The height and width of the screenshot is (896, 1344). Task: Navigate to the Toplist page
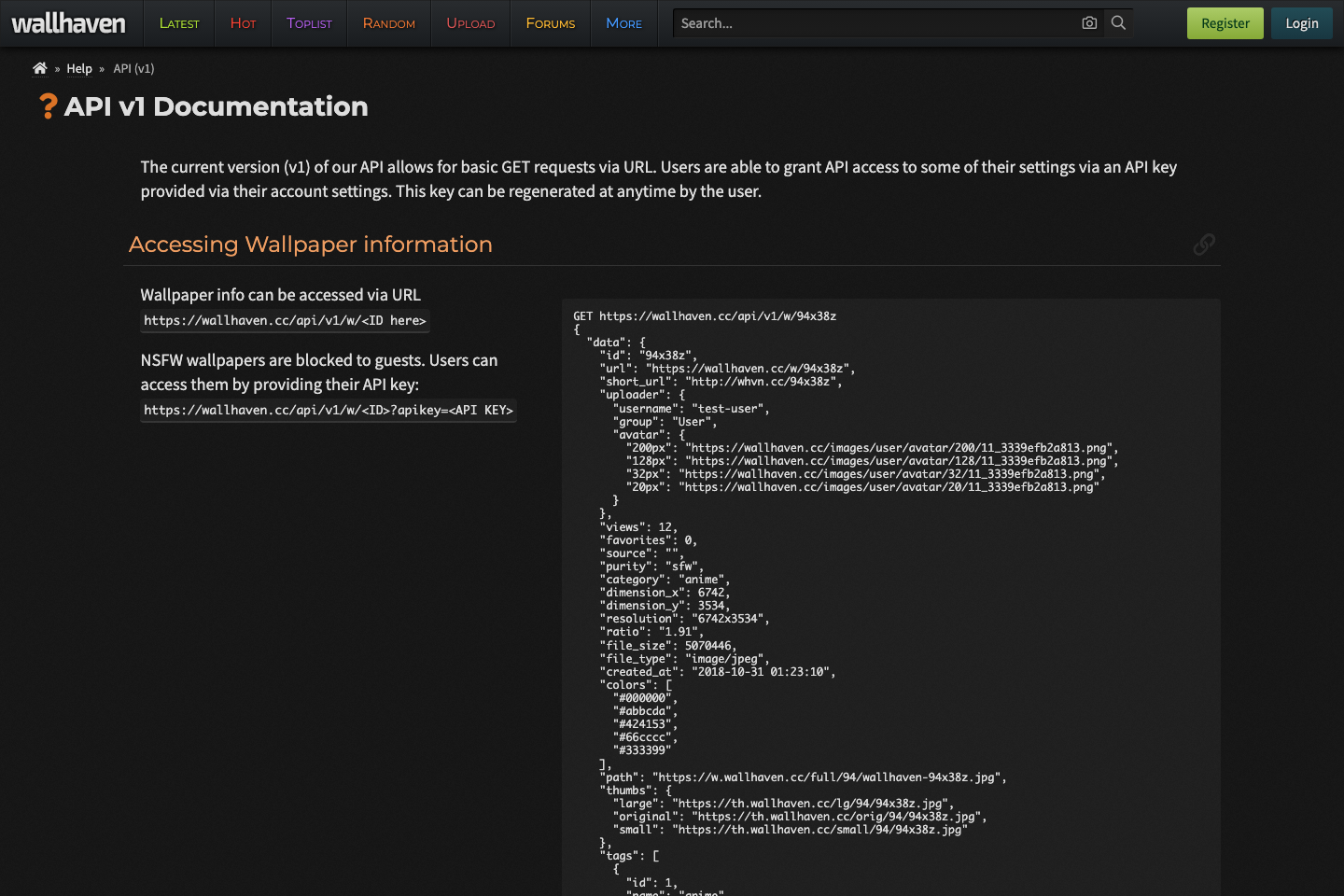coord(308,23)
